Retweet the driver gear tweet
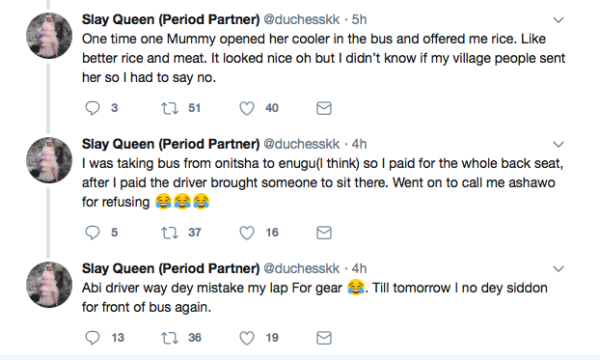Image resolution: width=600 pixels, height=360 pixels. [x=170, y=338]
